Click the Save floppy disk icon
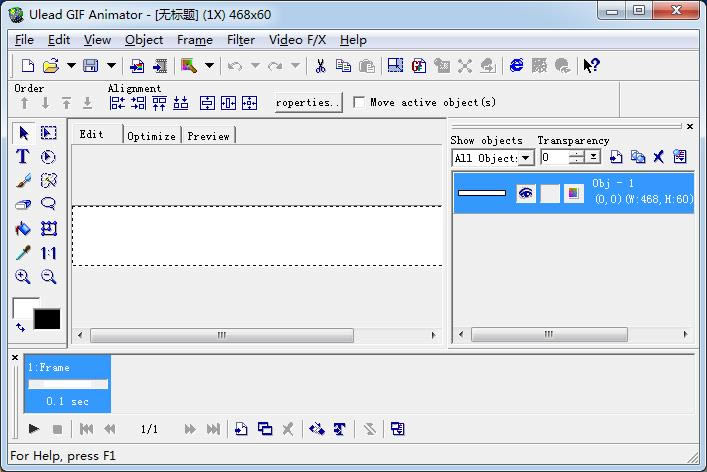This screenshot has height=472, width=707. 90,66
